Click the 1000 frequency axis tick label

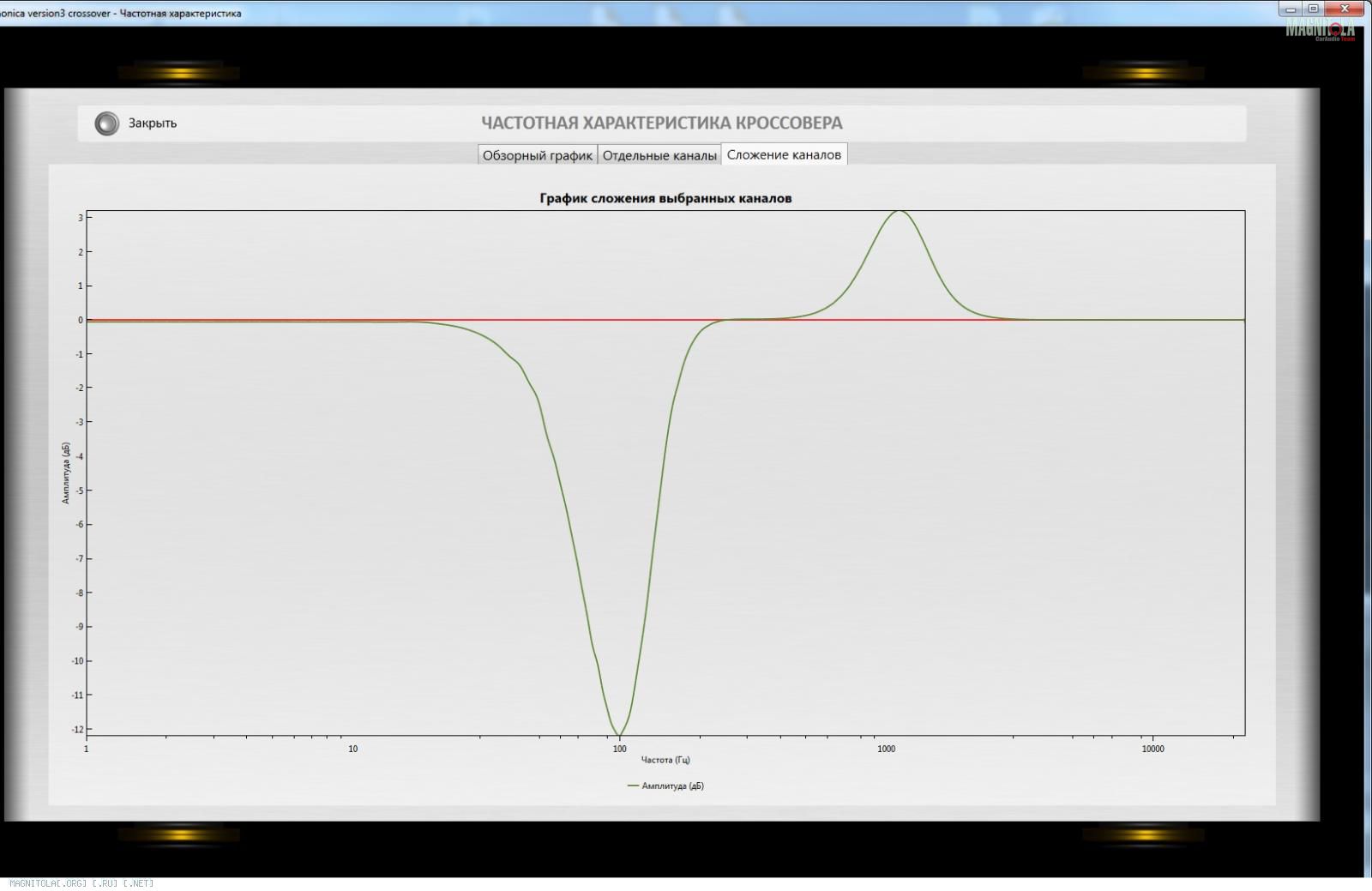pyautogui.click(x=886, y=749)
